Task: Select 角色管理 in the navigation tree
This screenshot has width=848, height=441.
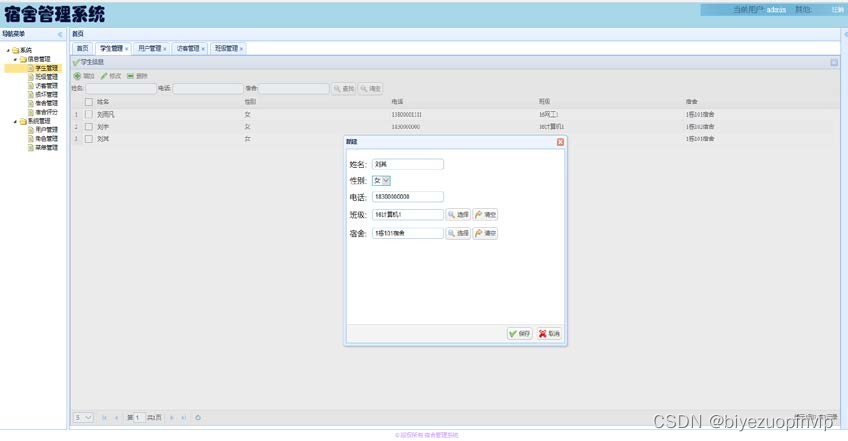Action: 47,139
